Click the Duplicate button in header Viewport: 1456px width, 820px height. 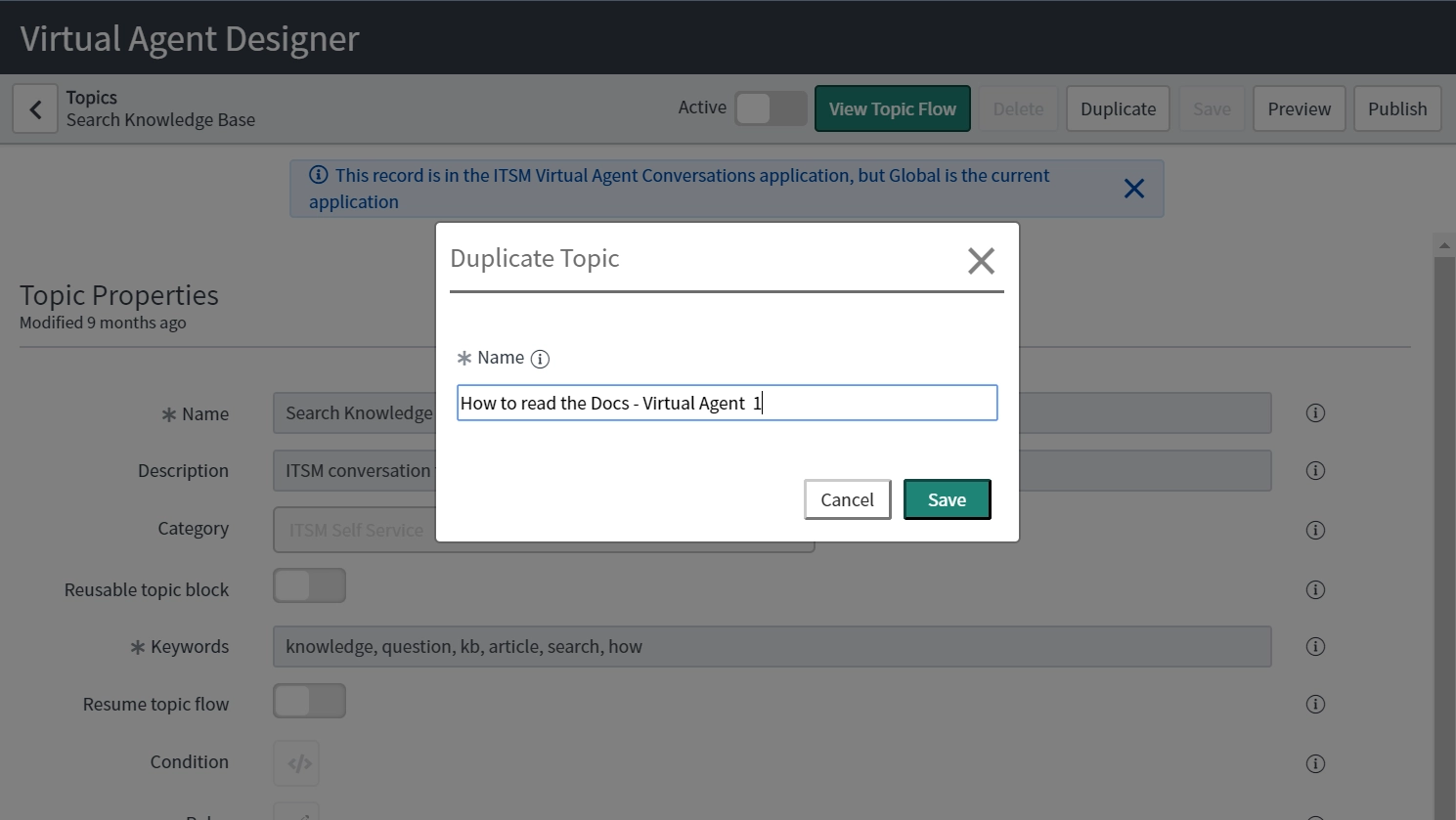tap(1119, 108)
